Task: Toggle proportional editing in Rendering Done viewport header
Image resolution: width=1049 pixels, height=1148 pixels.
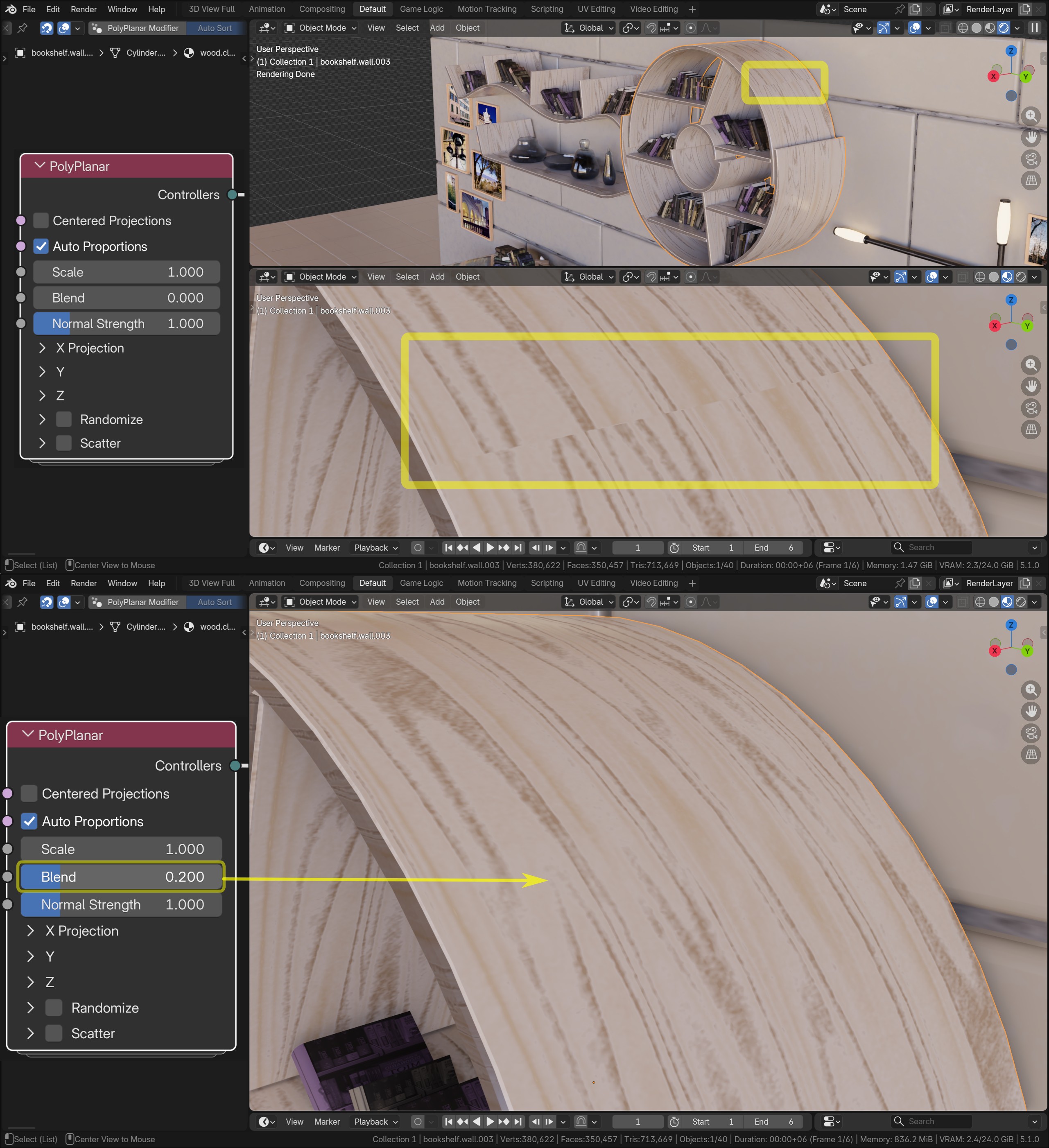Action: (x=690, y=28)
